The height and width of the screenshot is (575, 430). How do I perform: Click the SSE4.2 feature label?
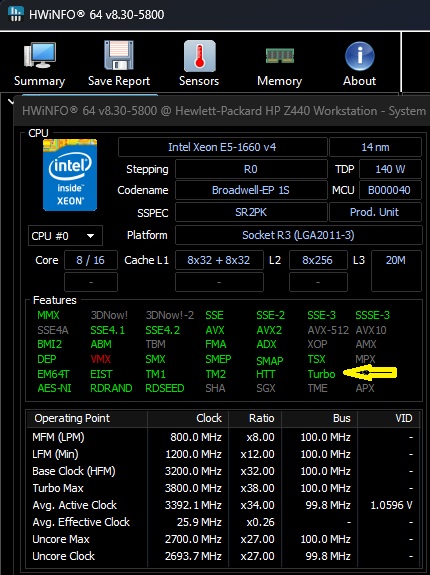pyautogui.click(x=163, y=330)
